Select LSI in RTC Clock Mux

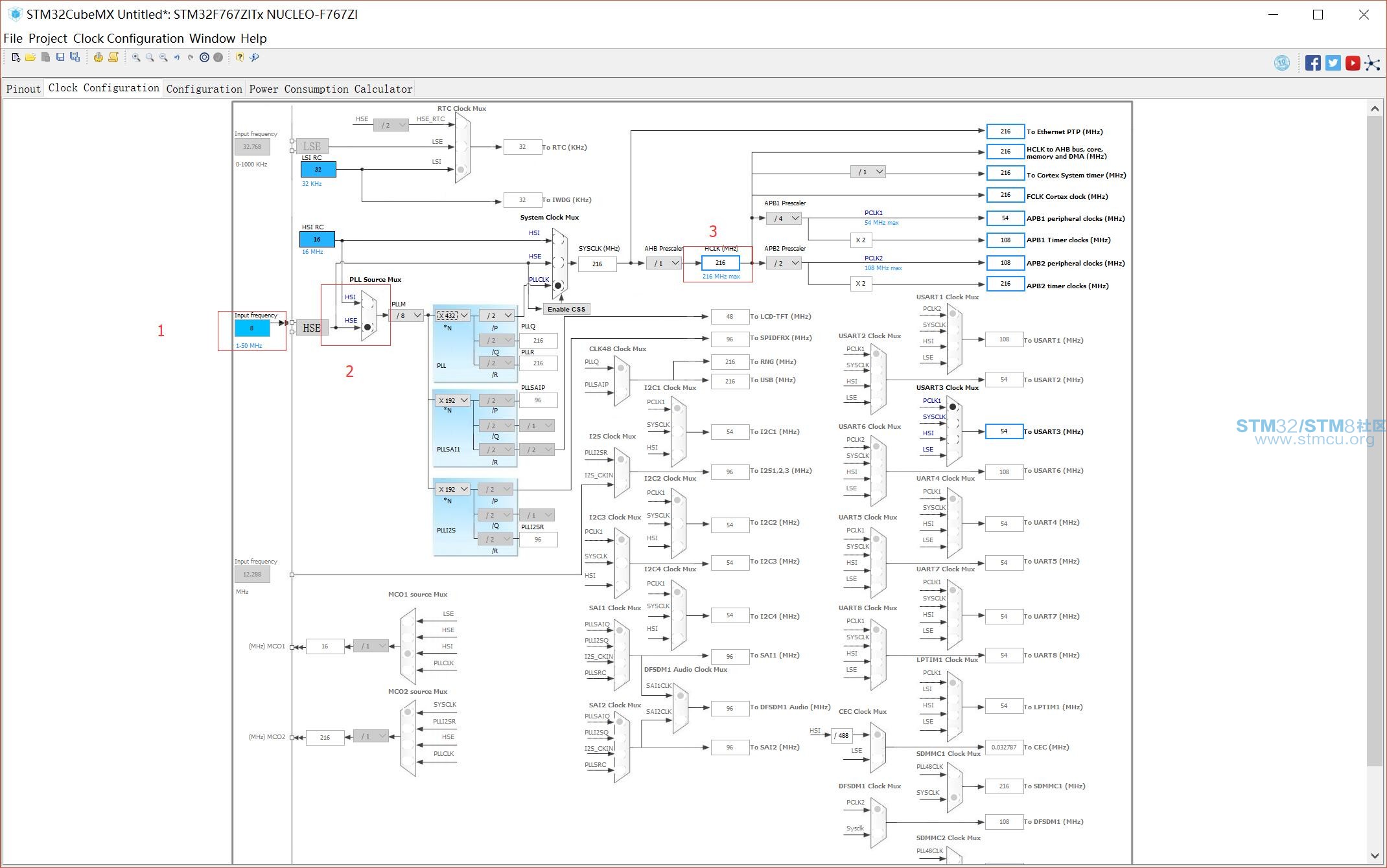tap(461, 169)
